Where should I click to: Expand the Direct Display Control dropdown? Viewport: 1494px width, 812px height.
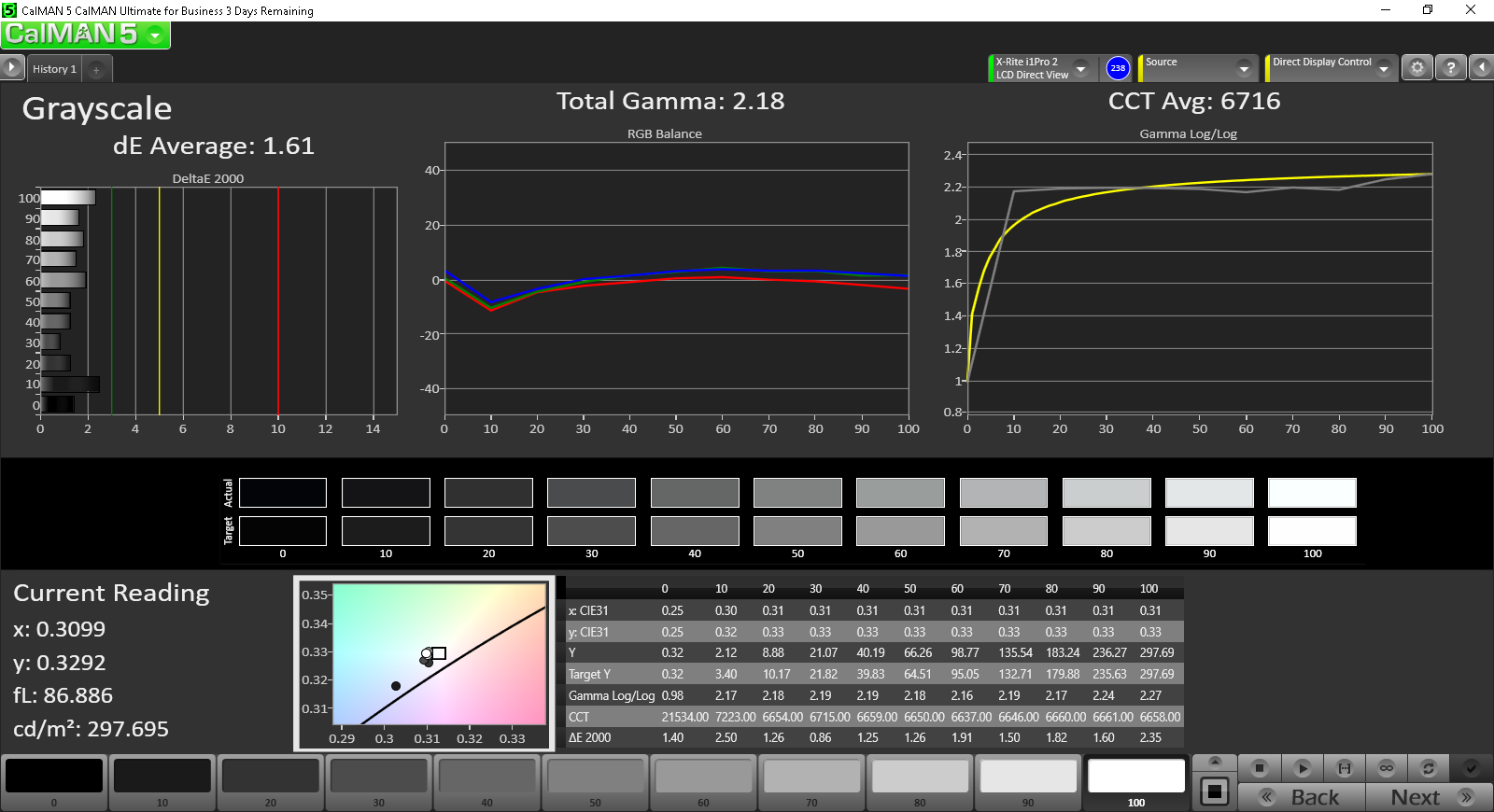(1383, 68)
